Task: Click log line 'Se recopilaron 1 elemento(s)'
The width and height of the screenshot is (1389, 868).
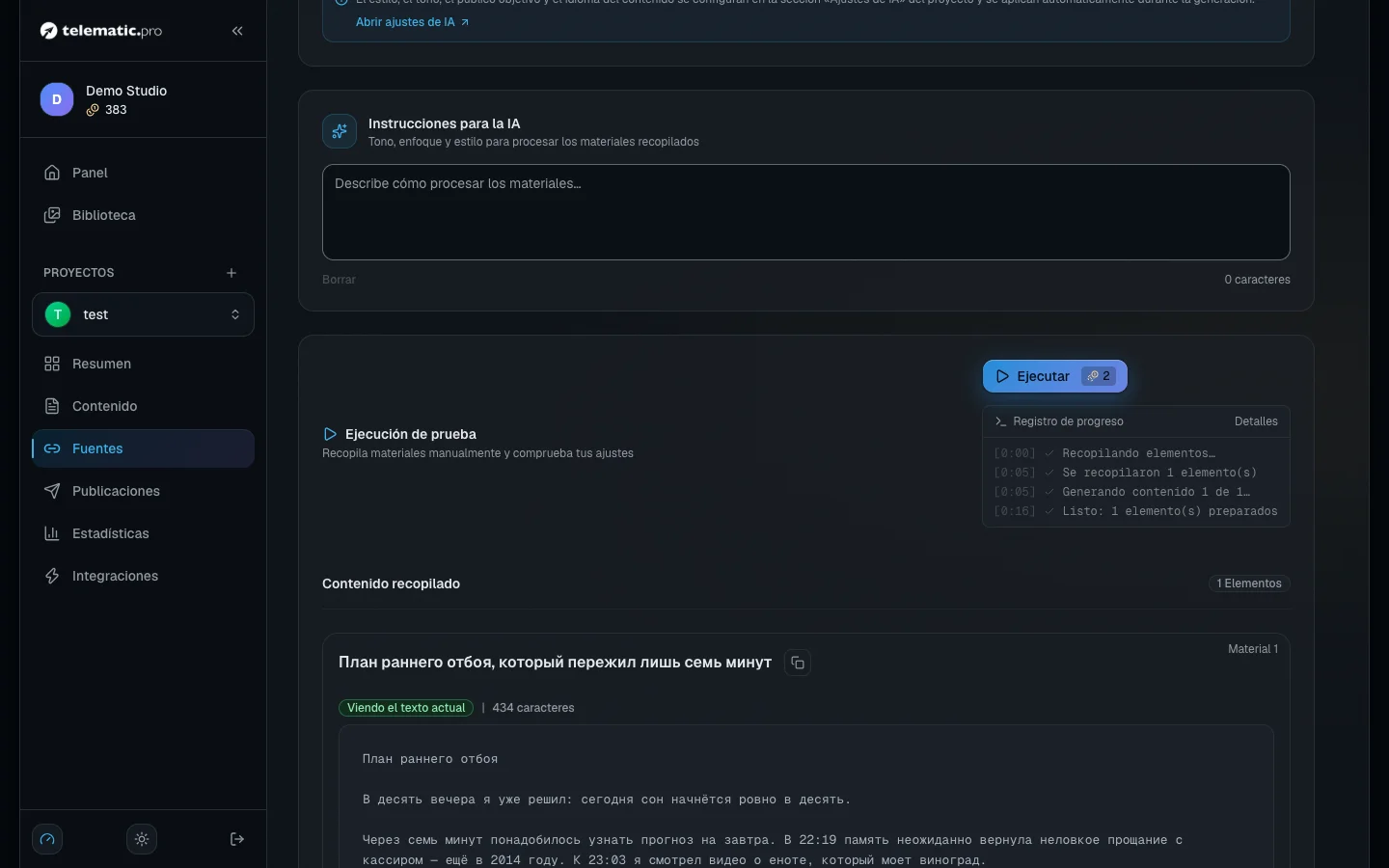Action: pyautogui.click(x=1159, y=473)
